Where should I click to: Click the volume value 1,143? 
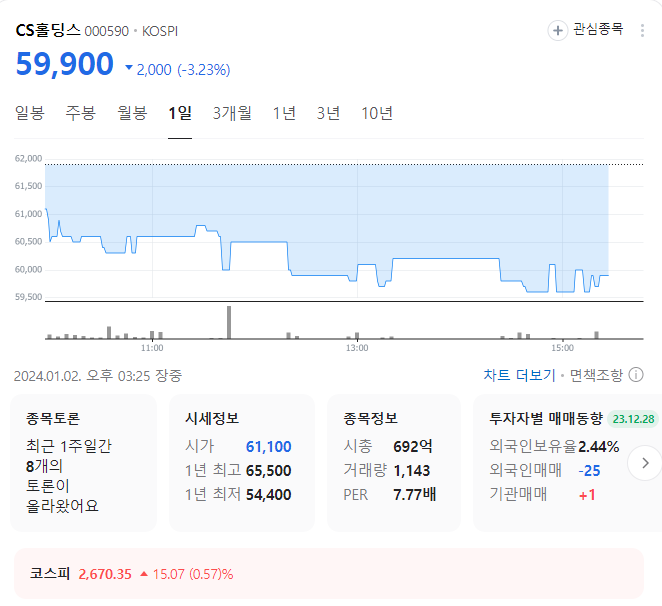click(412, 471)
